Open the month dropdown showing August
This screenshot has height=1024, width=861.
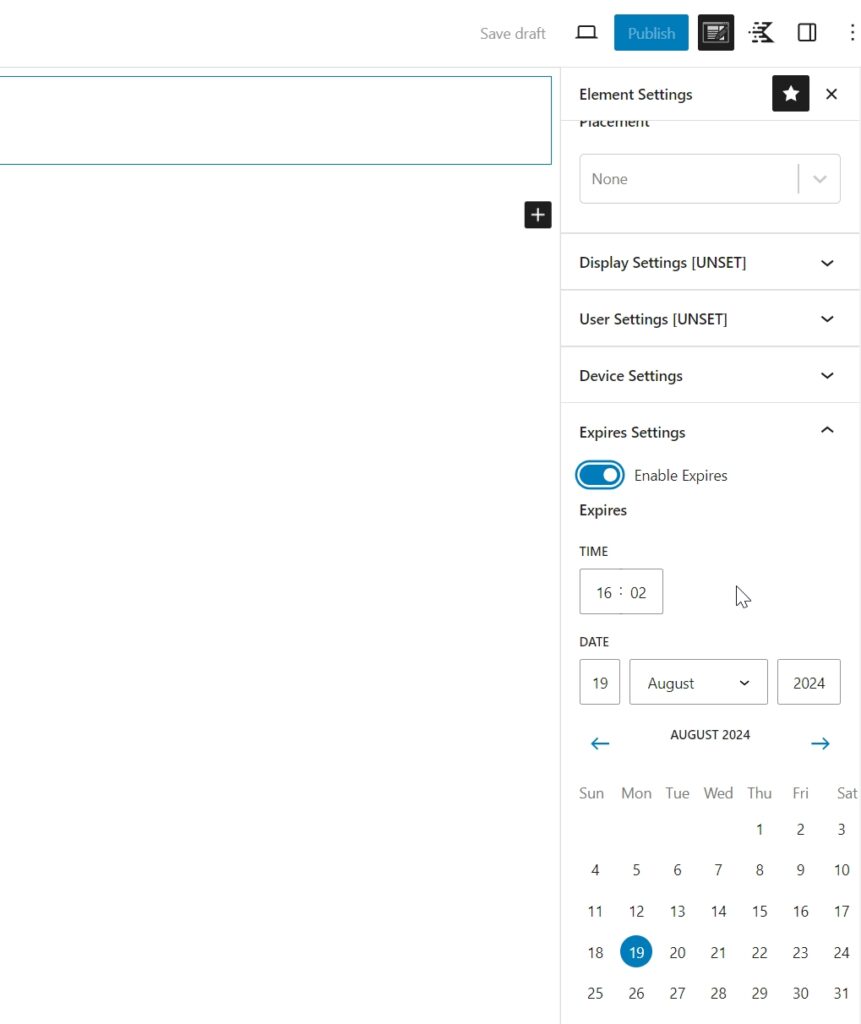pyautogui.click(x=698, y=683)
